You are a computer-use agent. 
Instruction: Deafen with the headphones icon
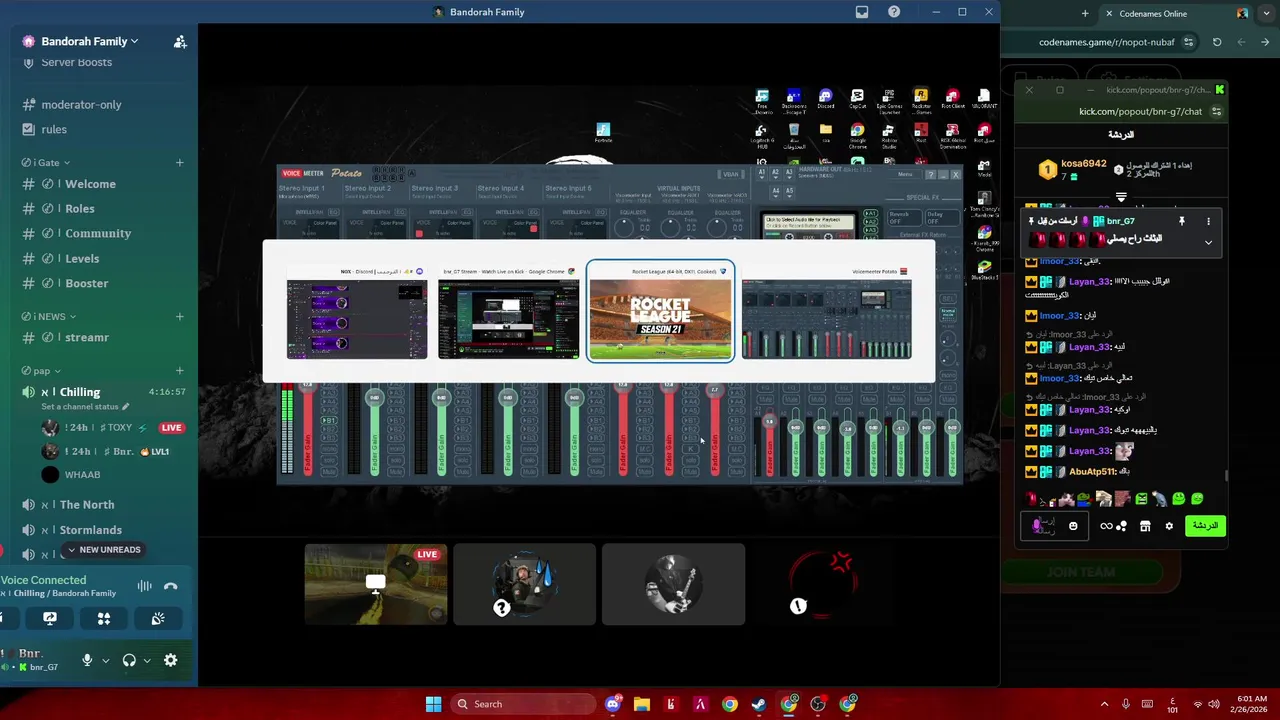pyautogui.click(x=129, y=660)
